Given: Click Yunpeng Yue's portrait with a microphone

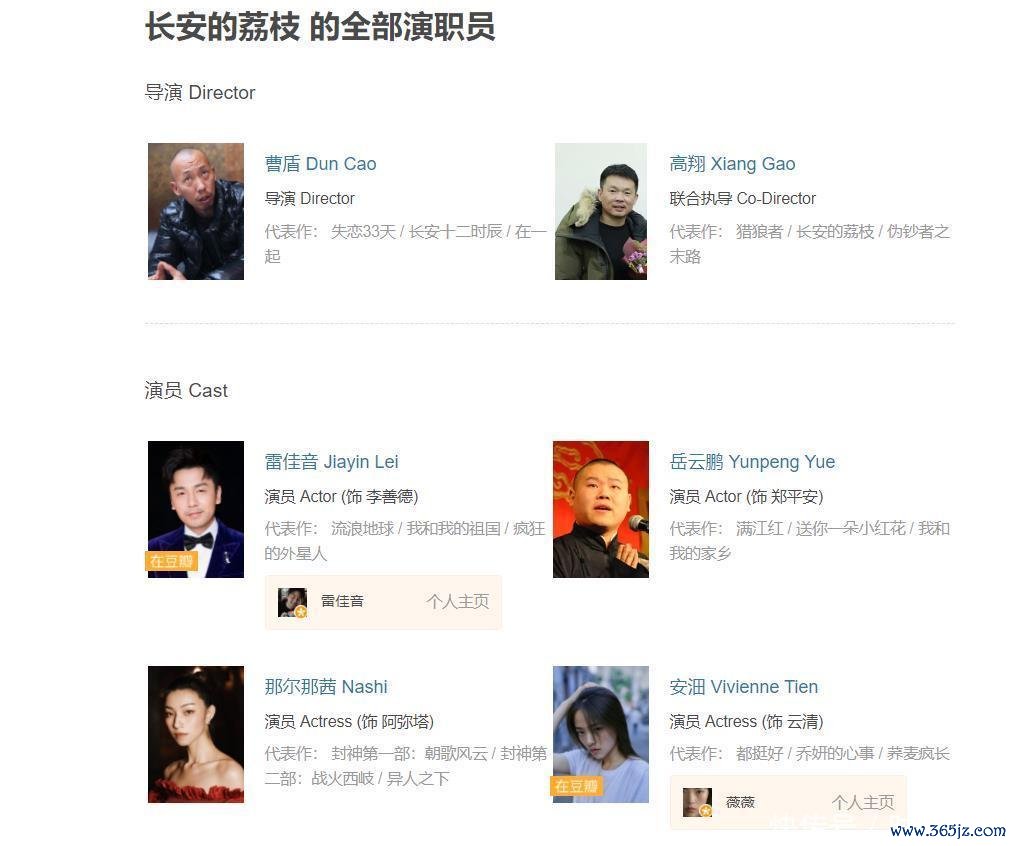Looking at the screenshot, I should pos(601,509).
